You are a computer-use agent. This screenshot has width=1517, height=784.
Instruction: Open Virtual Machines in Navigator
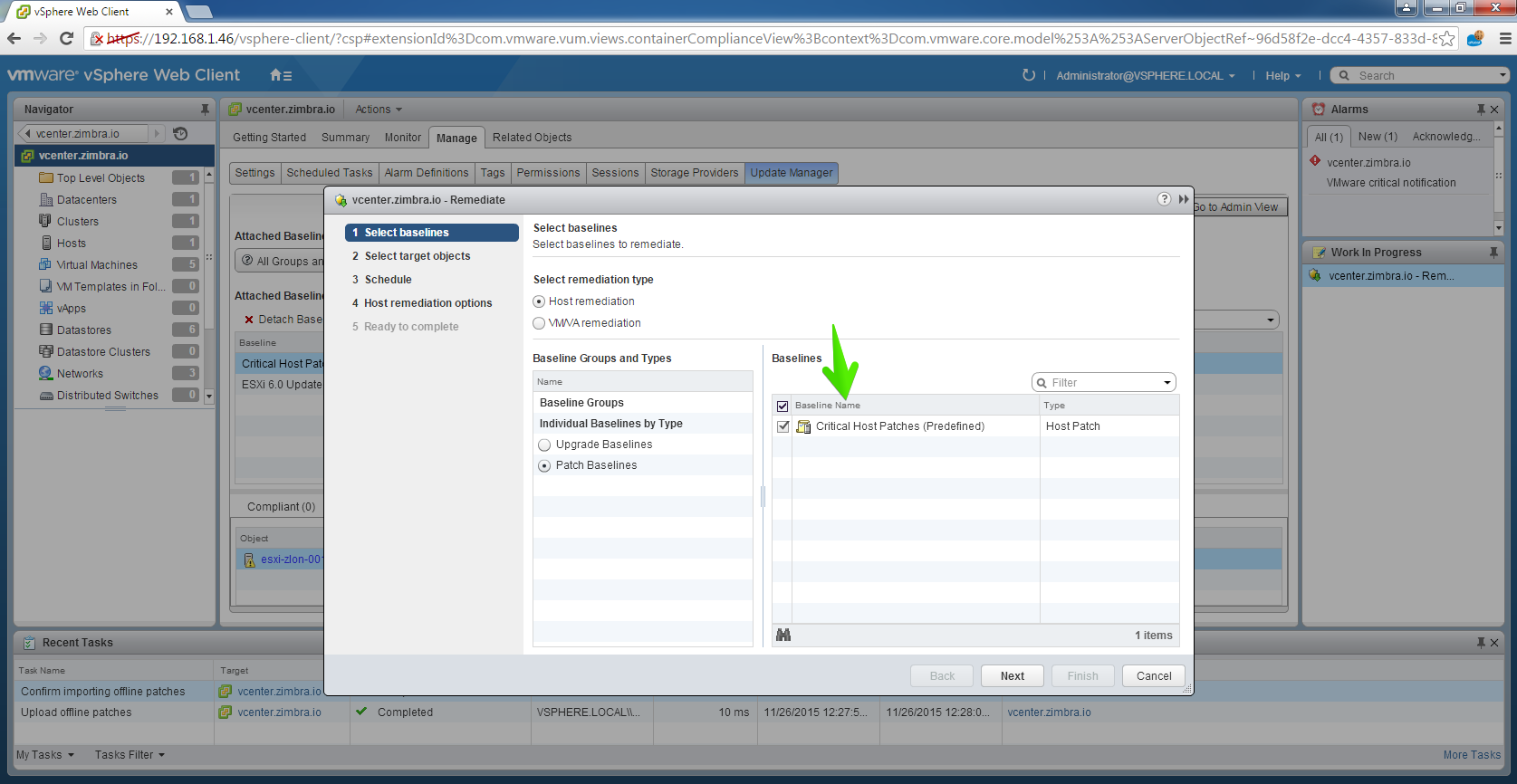97,265
